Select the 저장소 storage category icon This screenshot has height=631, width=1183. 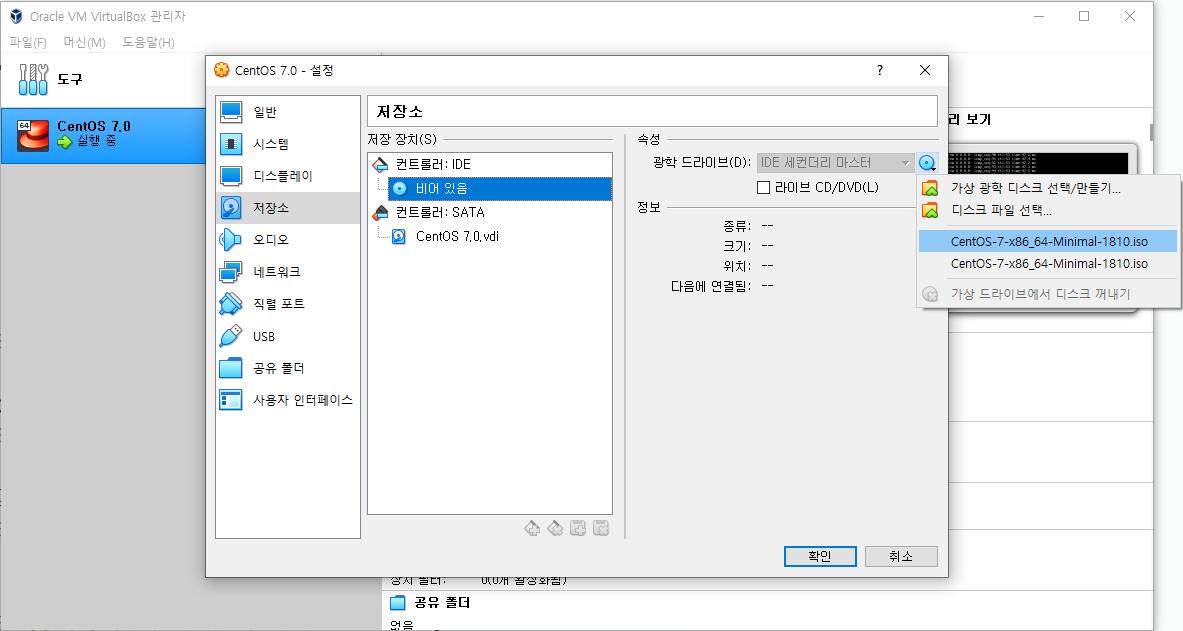click(231, 208)
